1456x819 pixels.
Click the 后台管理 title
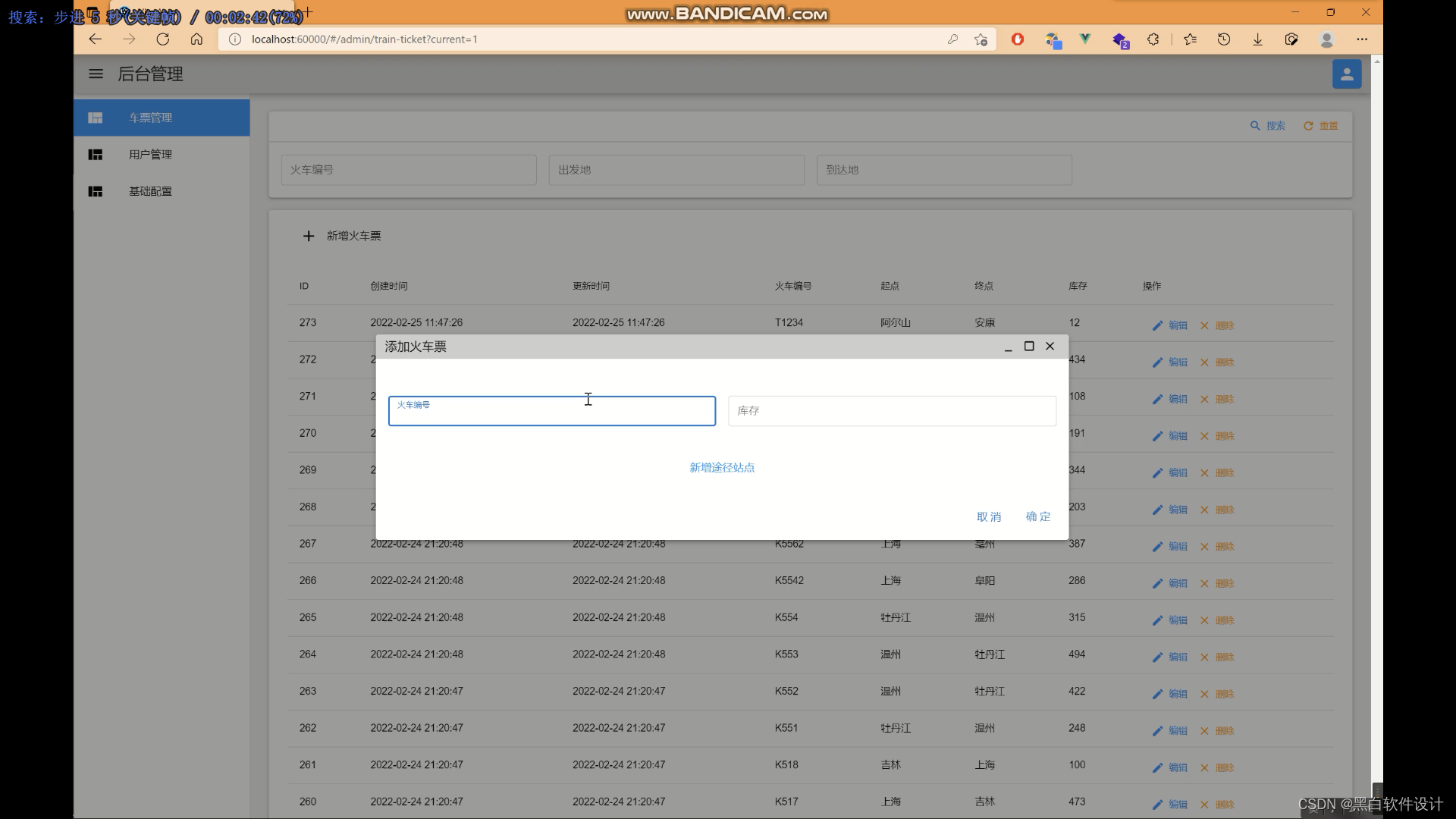[x=150, y=74]
